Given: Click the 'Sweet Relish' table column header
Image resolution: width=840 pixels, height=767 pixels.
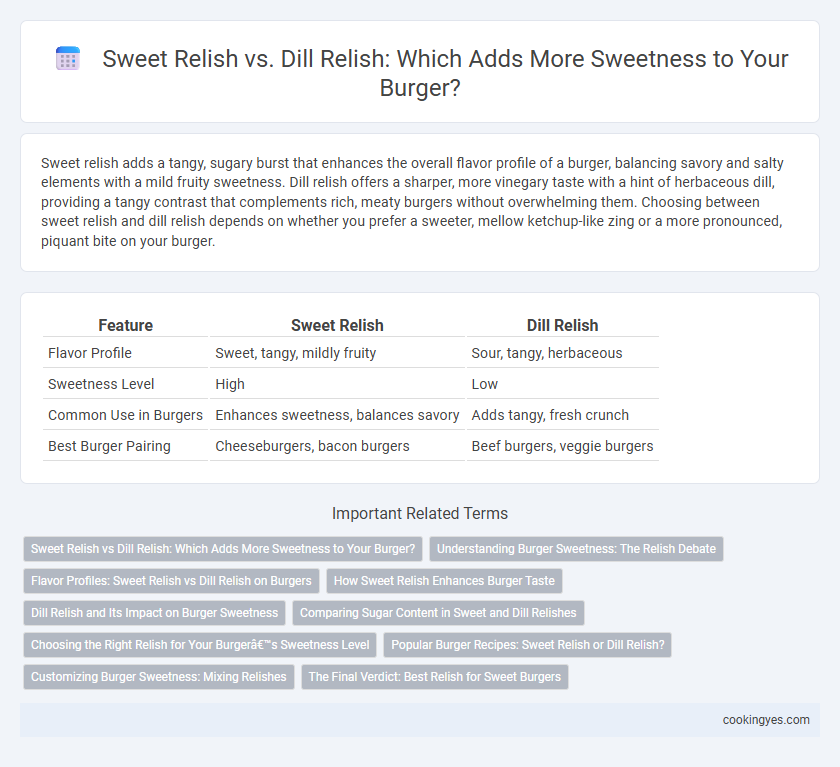Looking at the screenshot, I should coord(337,325).
